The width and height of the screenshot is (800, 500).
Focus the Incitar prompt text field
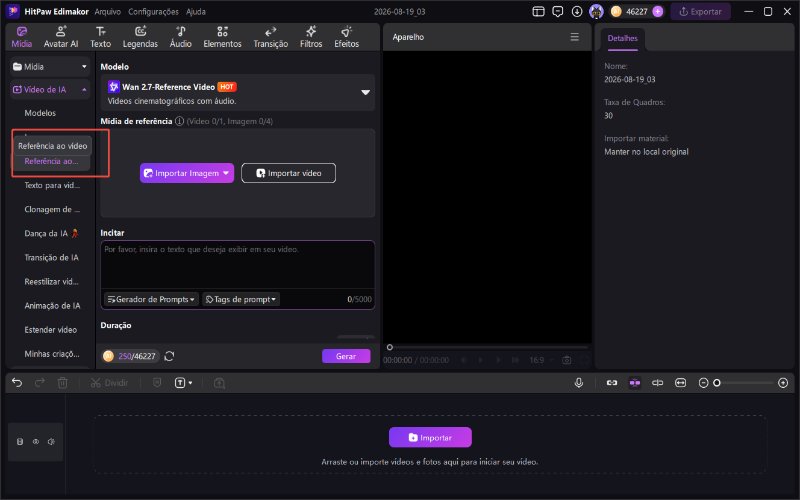point(237,265)
